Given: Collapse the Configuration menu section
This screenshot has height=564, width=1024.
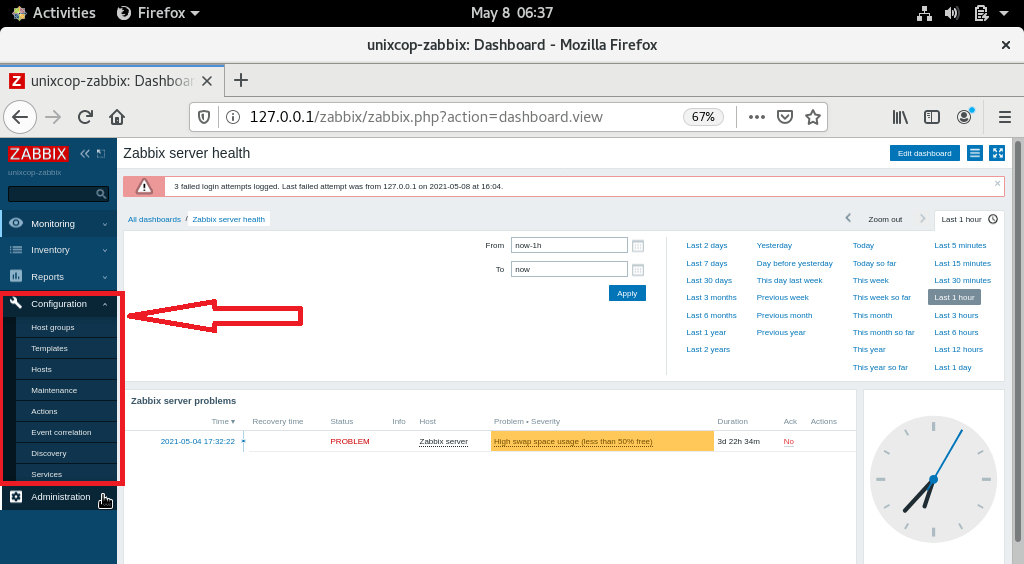Looking at the screenshot, I should click(x=105, y=304).
